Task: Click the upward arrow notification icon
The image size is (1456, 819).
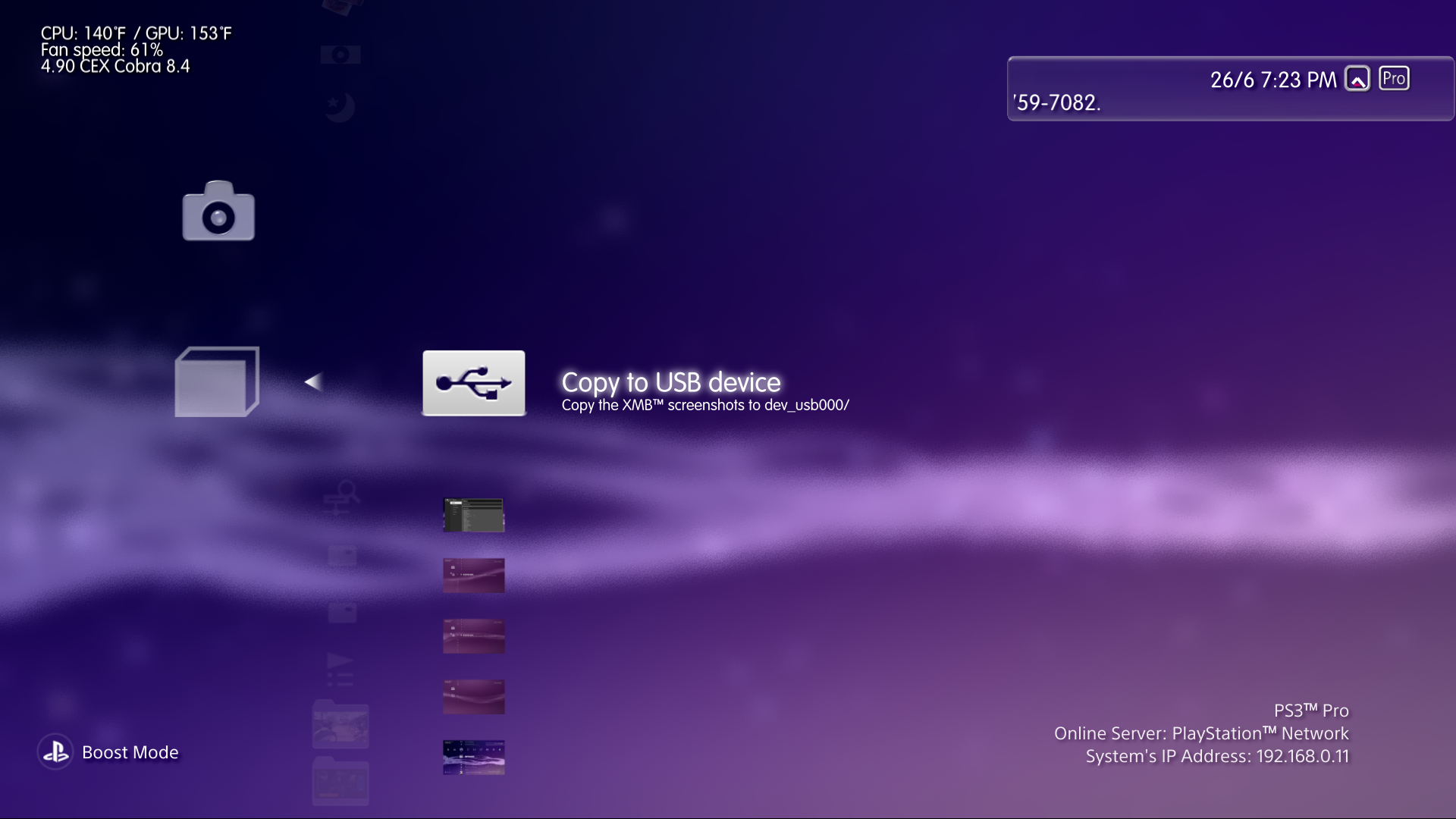Action: pos(1358,78)
